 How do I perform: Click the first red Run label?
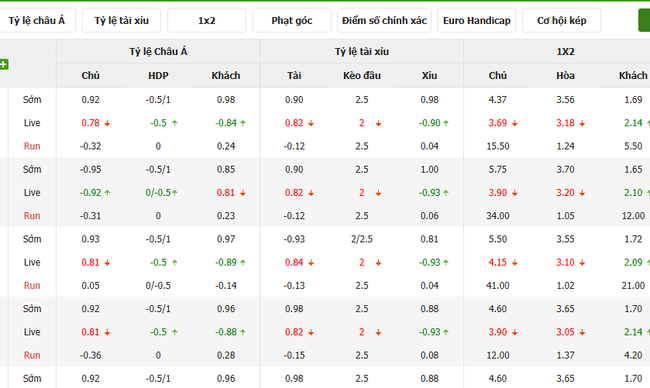(32, 146)
